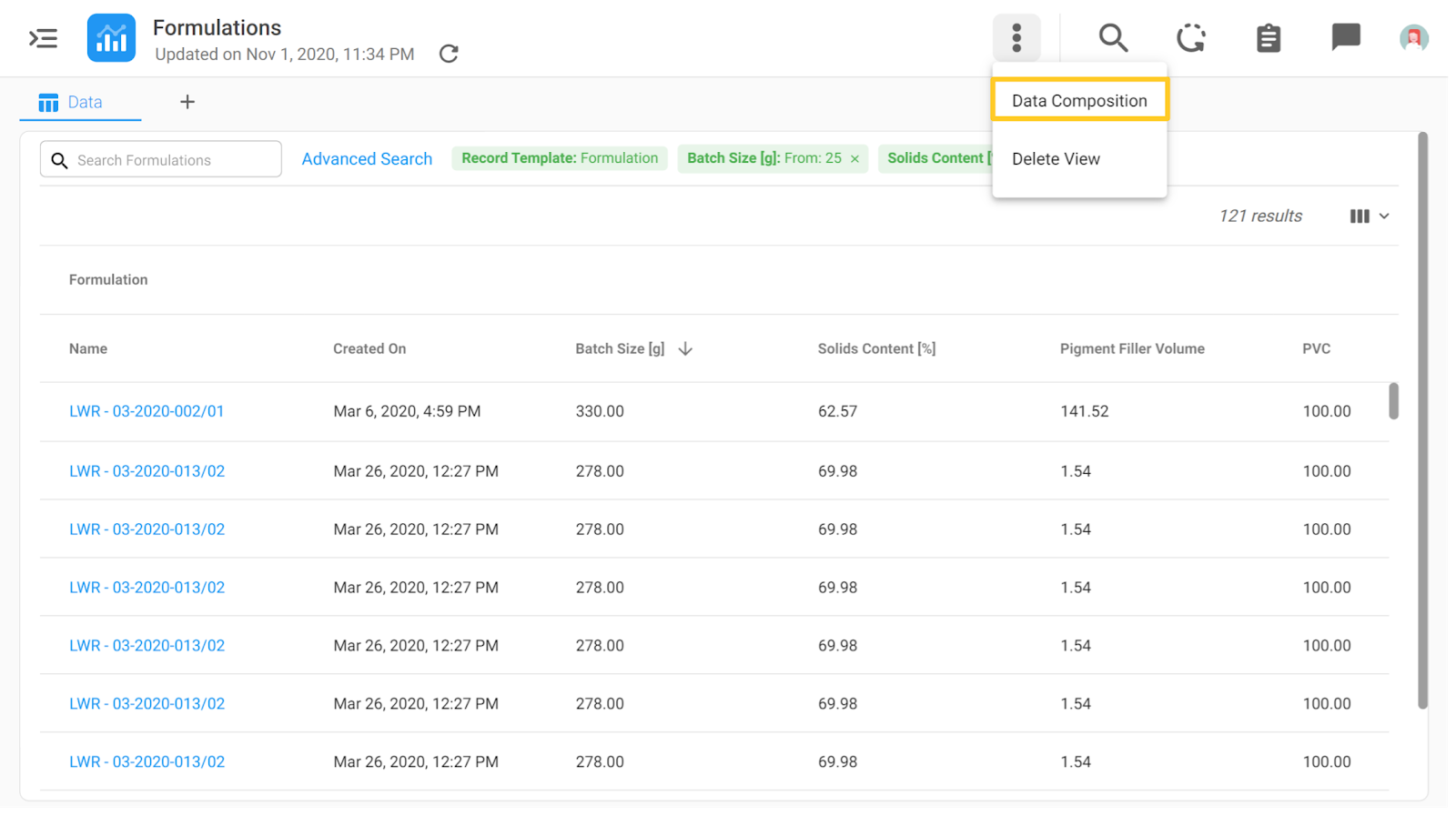
Task: Click the inner table vertical scrollbar thumb
Action: (x=1393, y=401)
